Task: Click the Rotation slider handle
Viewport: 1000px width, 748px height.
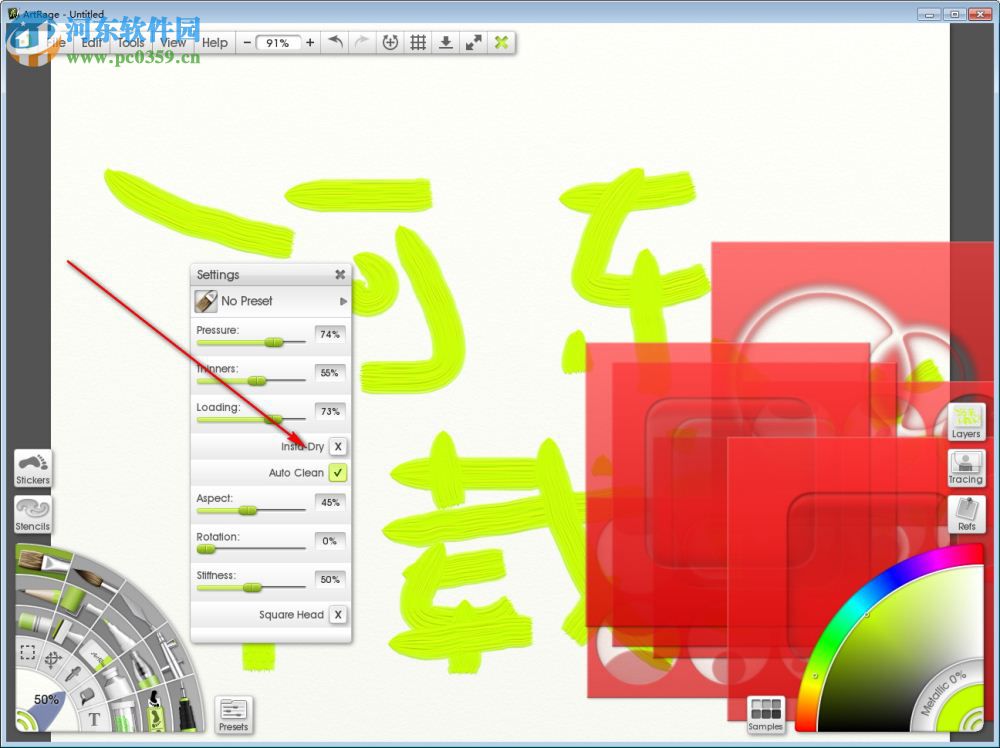Action: (x=205, y=549)
